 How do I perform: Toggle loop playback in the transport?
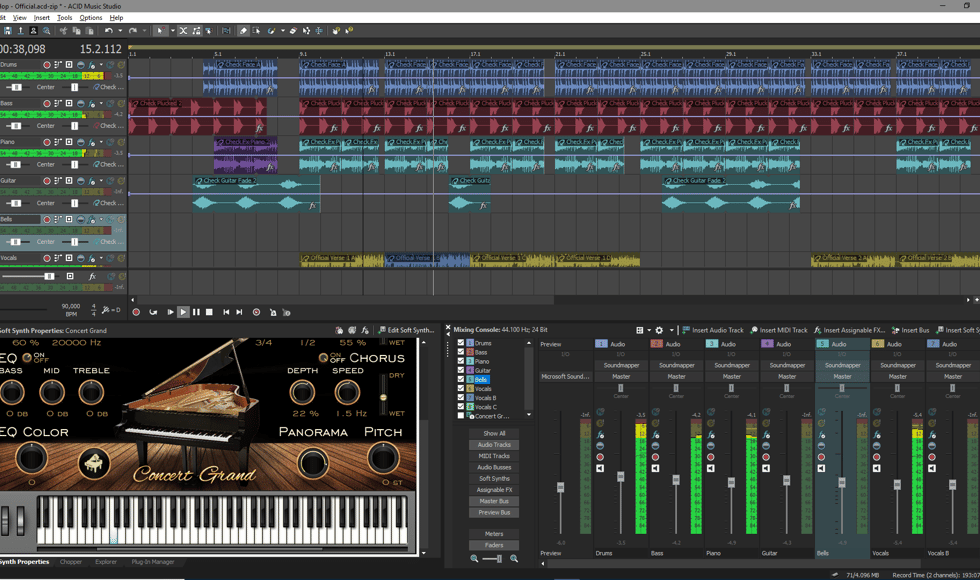click(153, 312)
